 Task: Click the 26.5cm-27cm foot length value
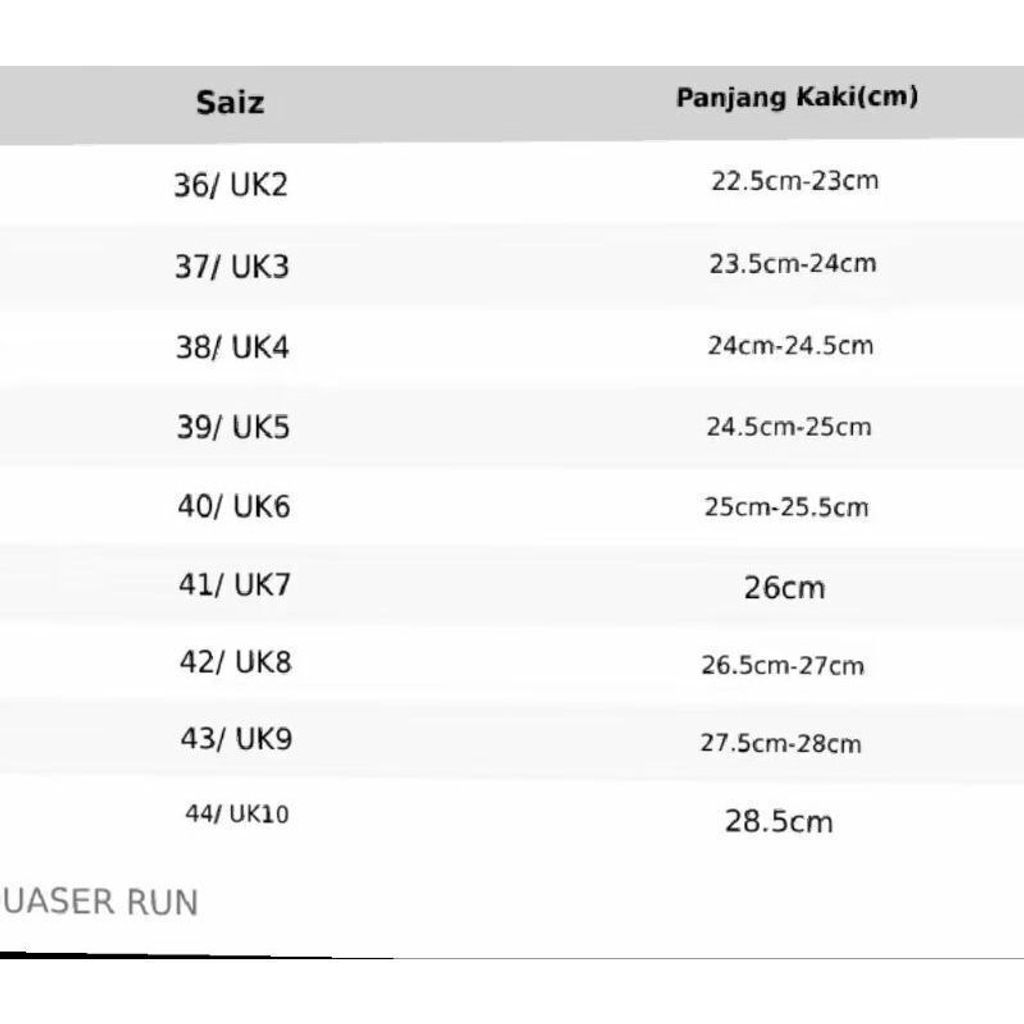782,666
